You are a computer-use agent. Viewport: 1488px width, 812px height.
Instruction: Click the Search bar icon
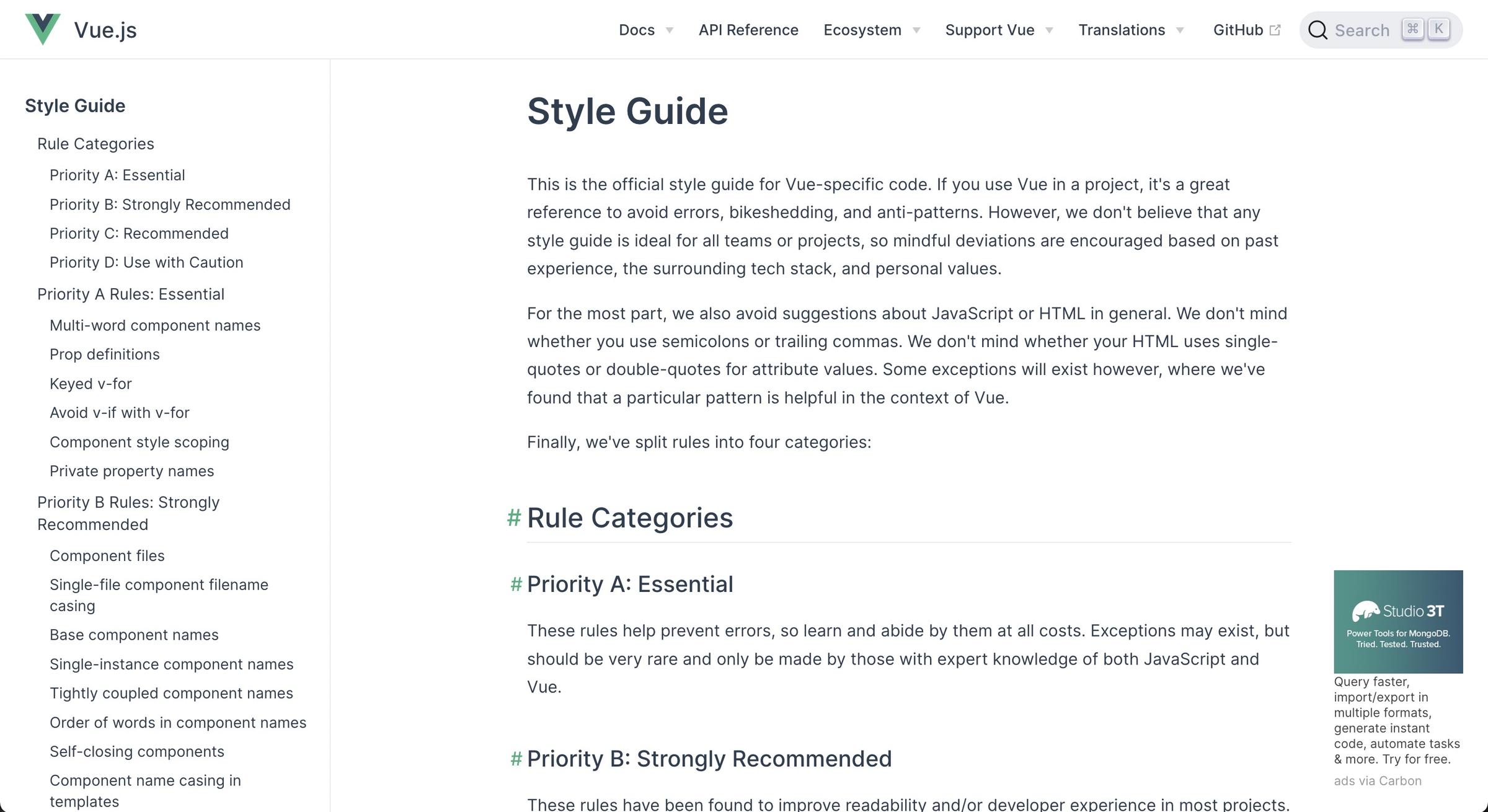pyautogui.click(x=1319, y=30)
